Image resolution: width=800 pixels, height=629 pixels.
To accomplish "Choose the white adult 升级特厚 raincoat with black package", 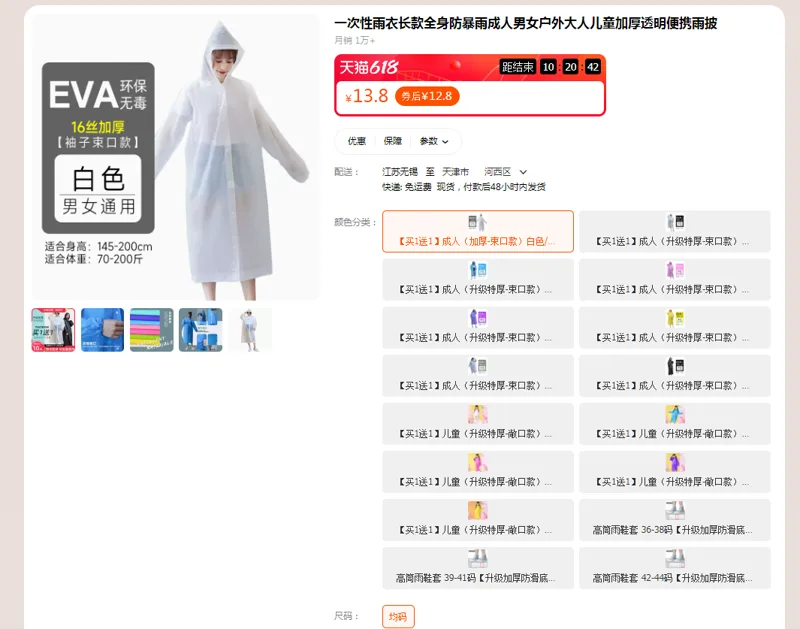I will (674, 231).
